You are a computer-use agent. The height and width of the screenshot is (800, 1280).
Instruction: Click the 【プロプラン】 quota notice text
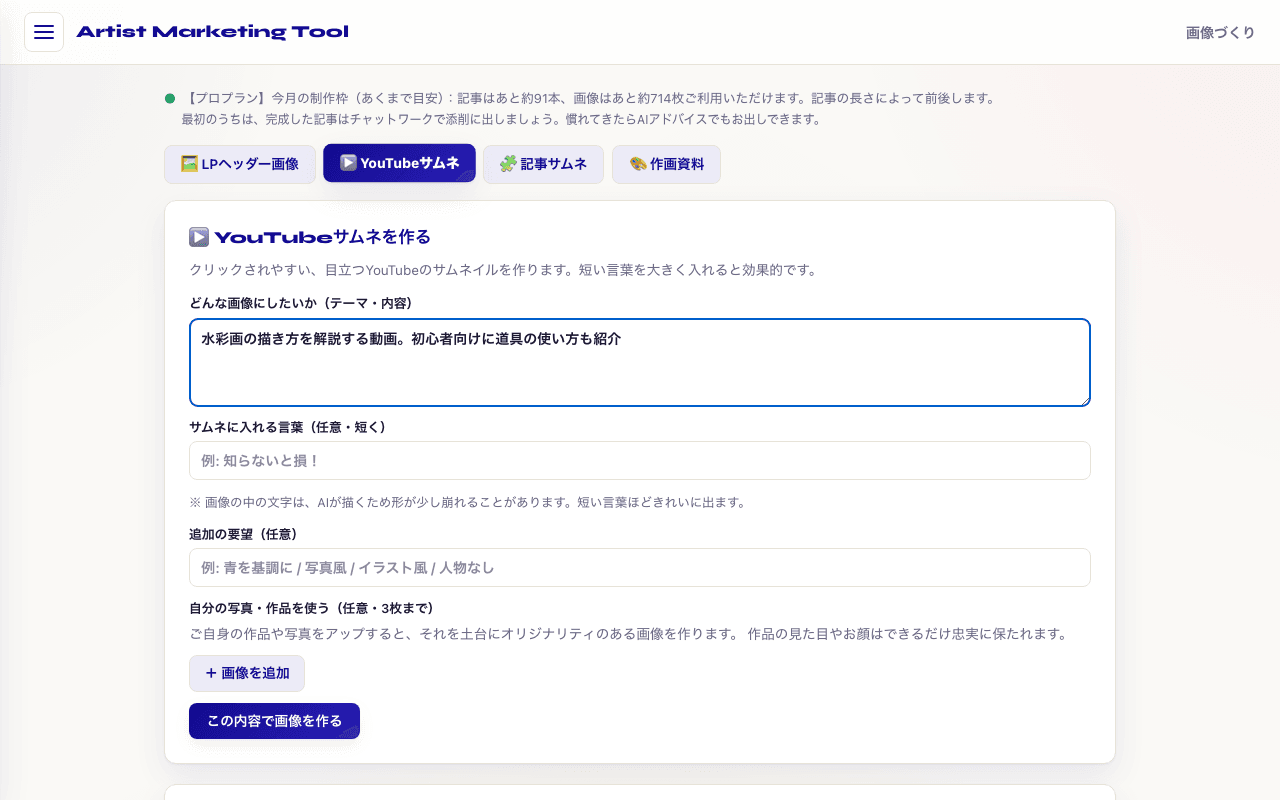point(590,98)
